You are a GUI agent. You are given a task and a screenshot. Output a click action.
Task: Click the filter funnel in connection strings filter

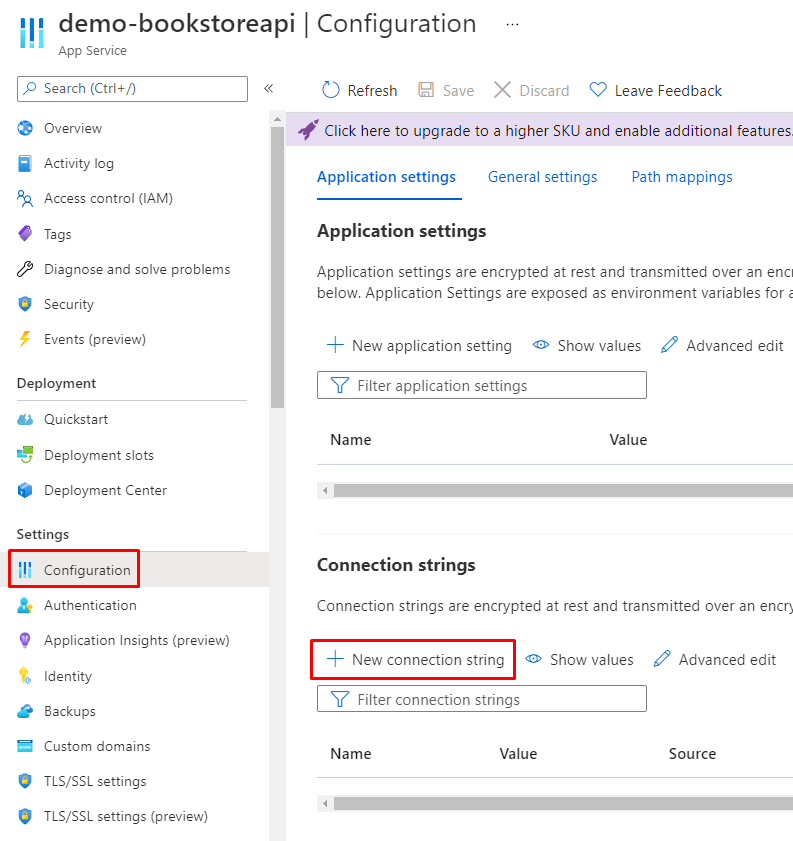pos(339,699)
